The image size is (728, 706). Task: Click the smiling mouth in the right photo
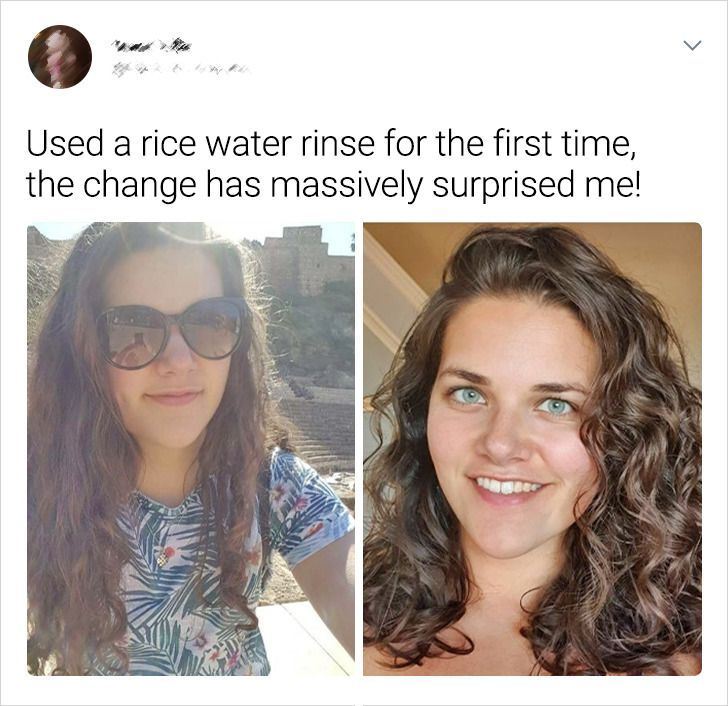pos(510,488)
